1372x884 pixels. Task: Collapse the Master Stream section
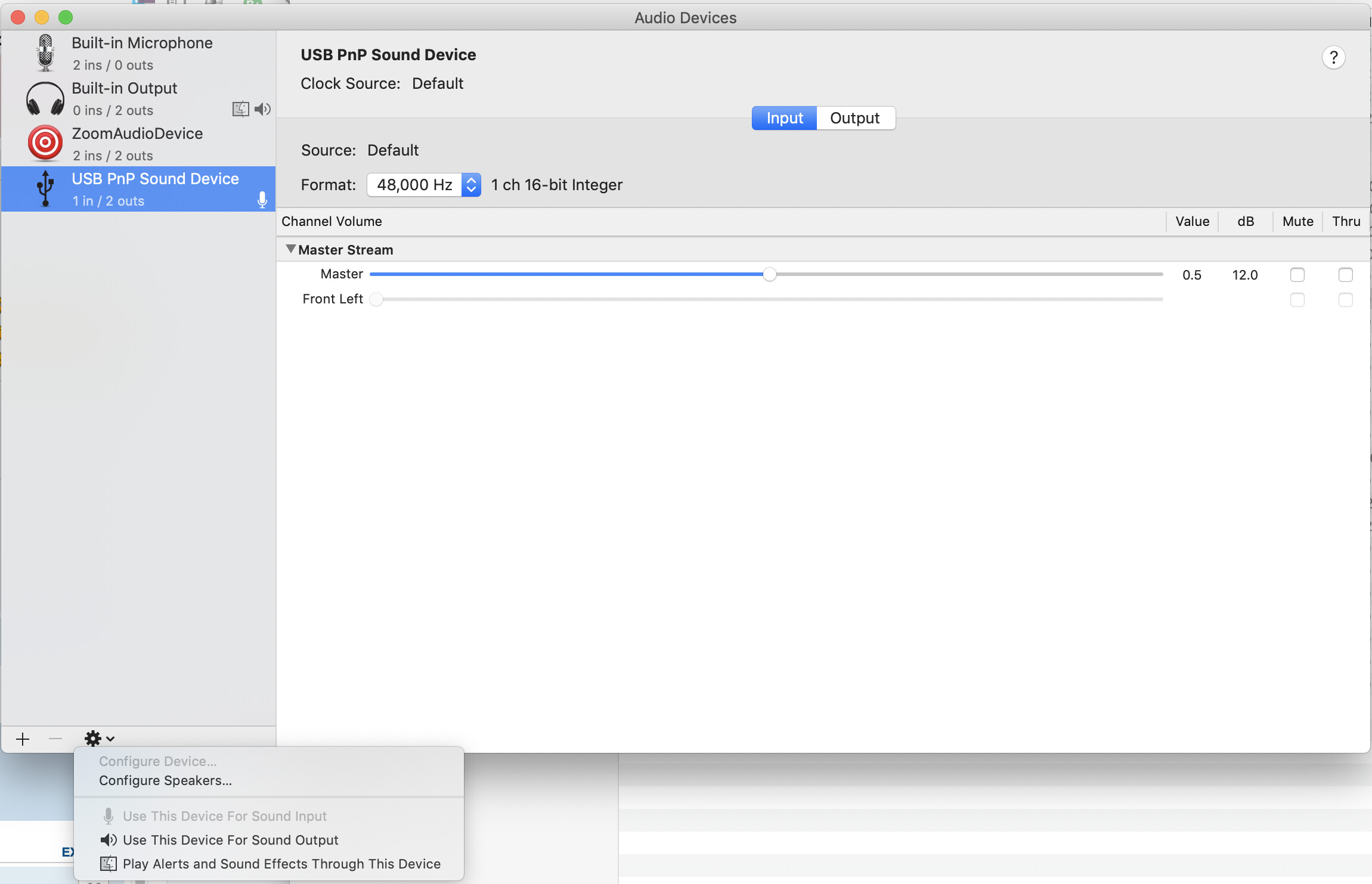click(290, 249)
